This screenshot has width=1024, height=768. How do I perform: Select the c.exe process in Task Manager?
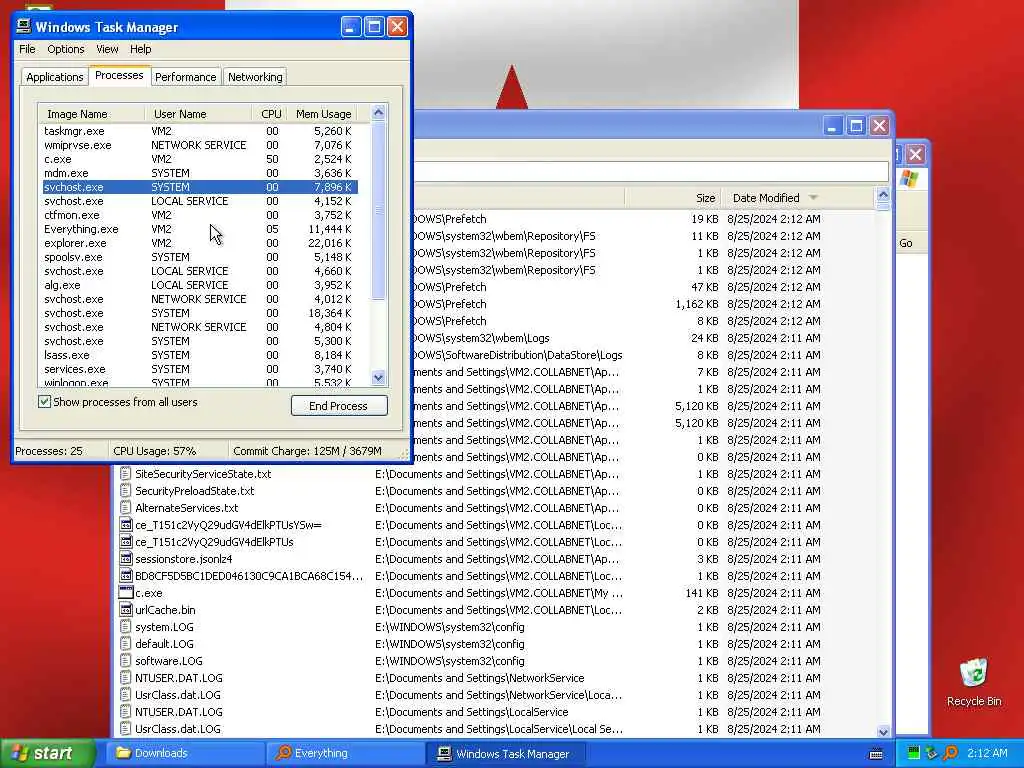click(x=199, y=159)
